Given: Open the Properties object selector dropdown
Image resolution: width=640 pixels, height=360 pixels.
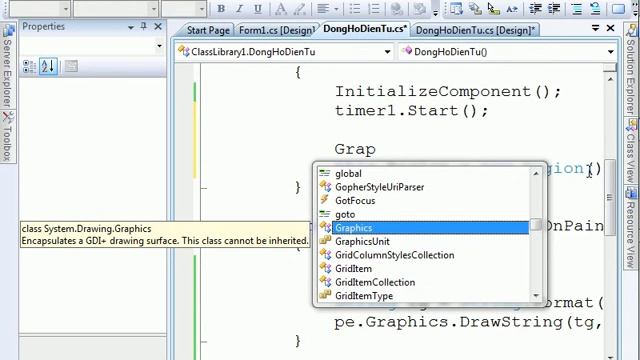Looking at the screenshot, I should [x=159, y=46].
